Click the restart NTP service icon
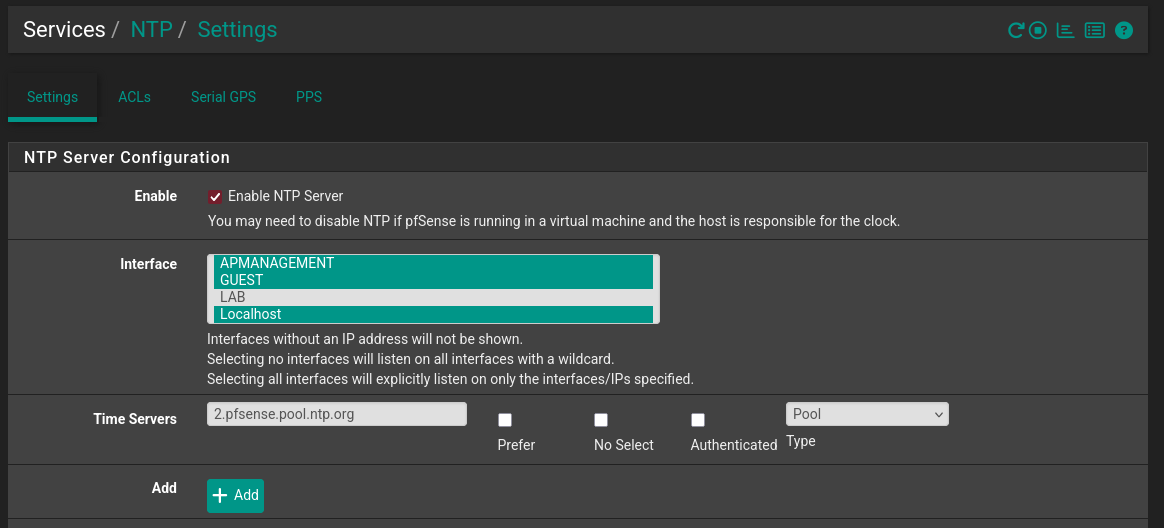The width and height of the screenshot is (1164, 528). point(1015,30)
